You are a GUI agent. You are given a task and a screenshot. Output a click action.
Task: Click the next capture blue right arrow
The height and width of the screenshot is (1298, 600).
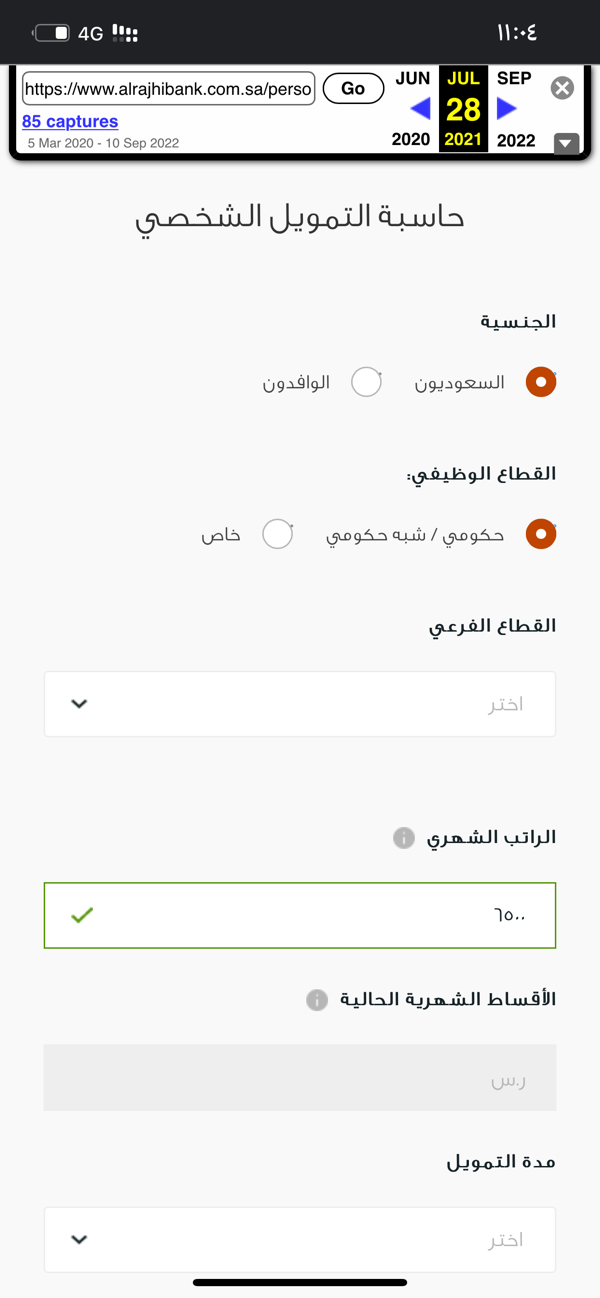point(507,108)
